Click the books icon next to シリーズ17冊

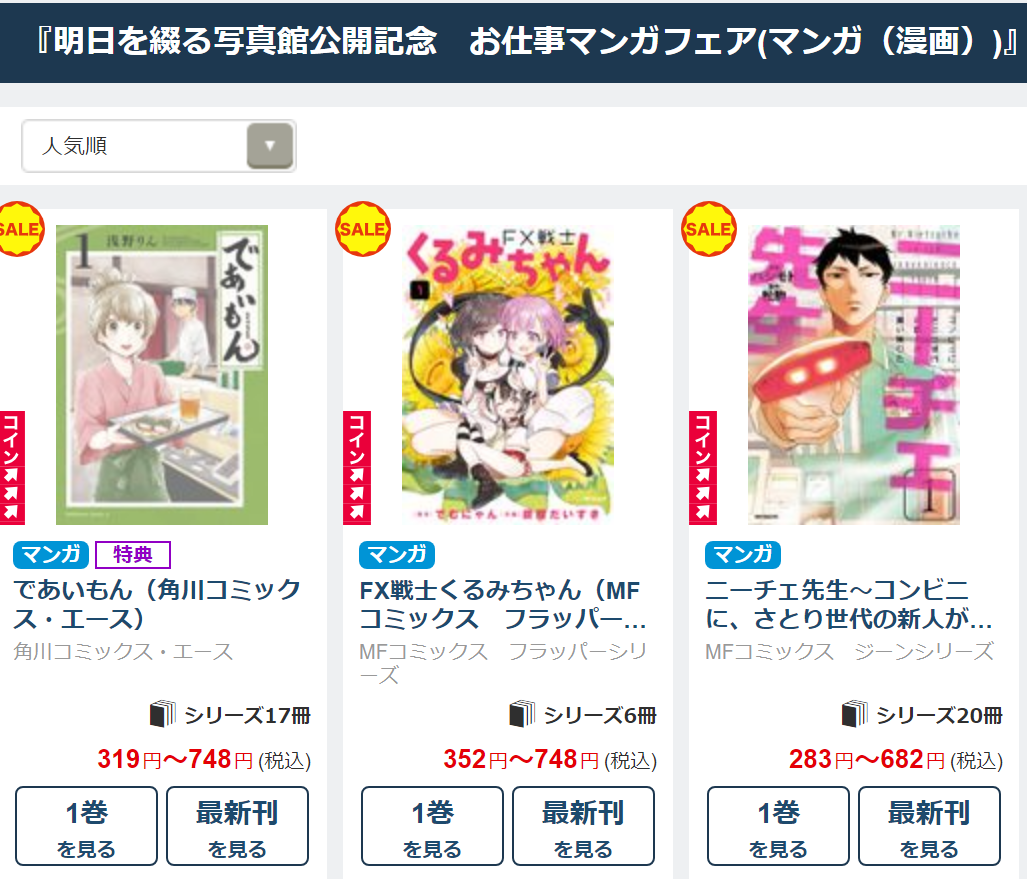162,714
